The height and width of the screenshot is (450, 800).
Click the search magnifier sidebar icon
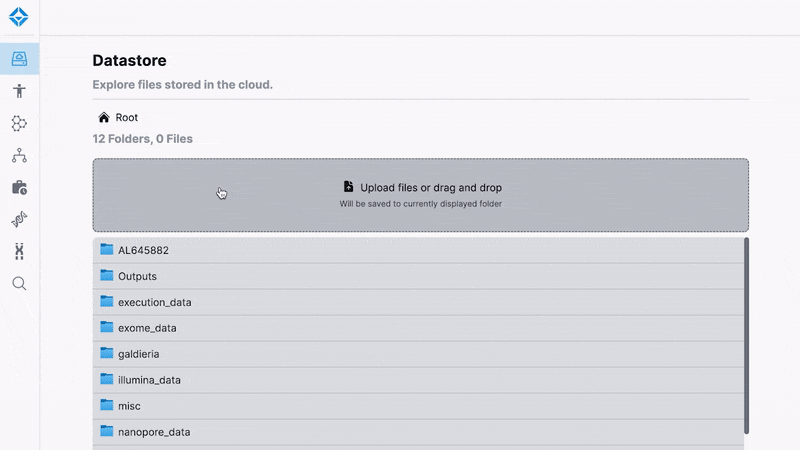19,283
